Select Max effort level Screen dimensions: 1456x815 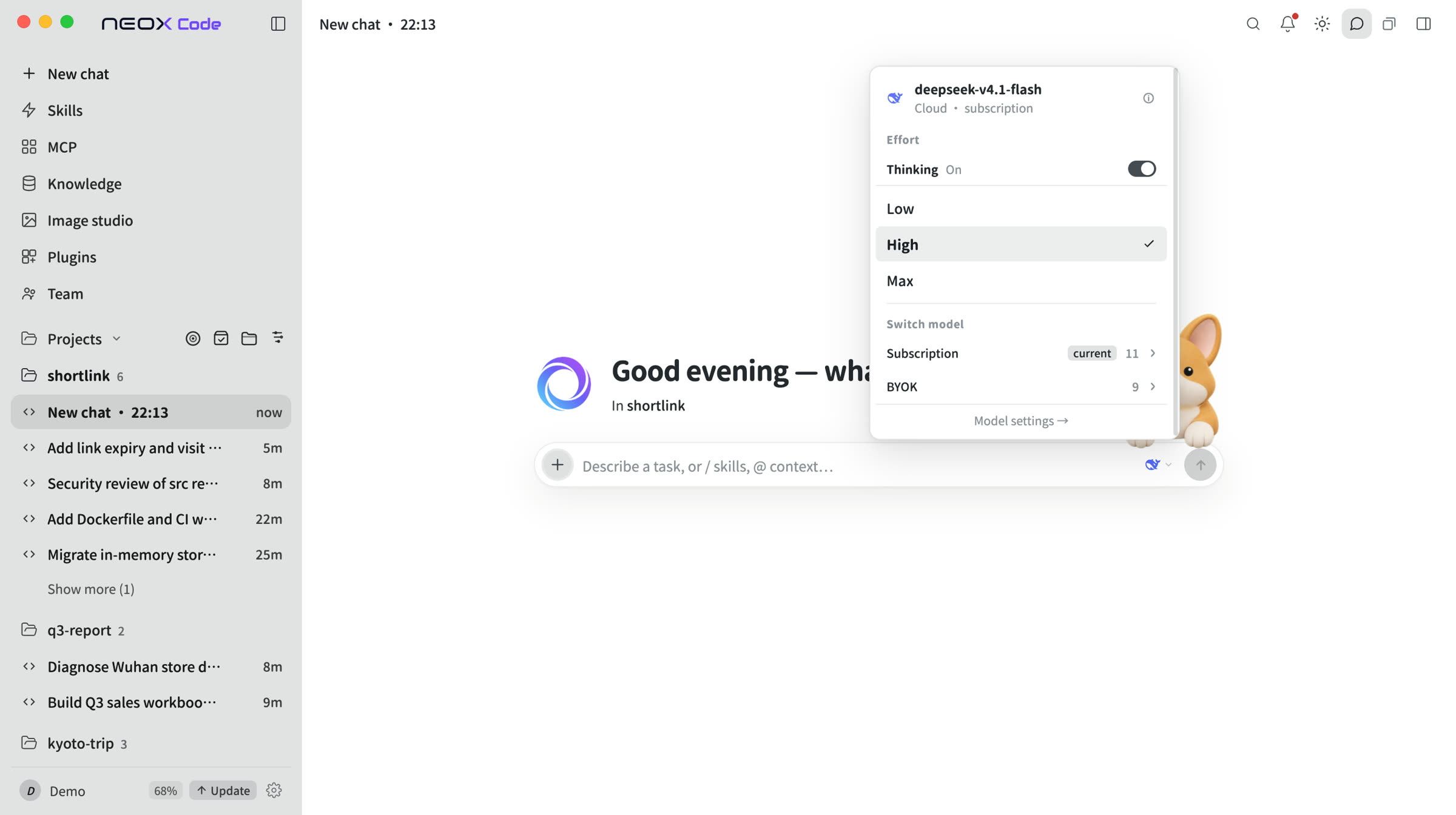click(x=1021, y=281)
